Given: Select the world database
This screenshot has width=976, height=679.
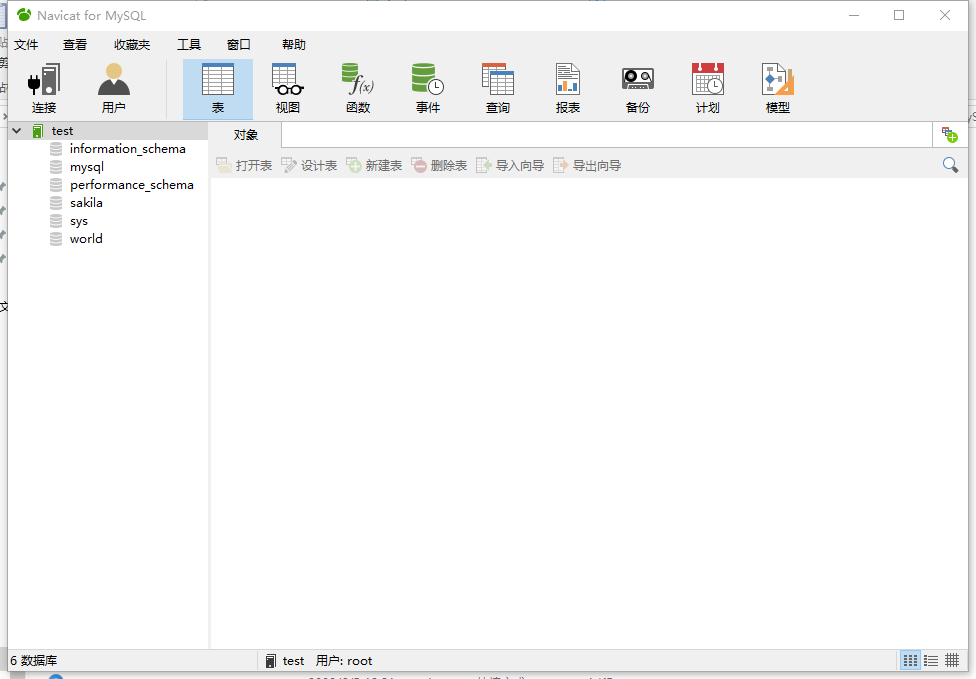Looking at the screenshot, I should [x=86, y=239].
